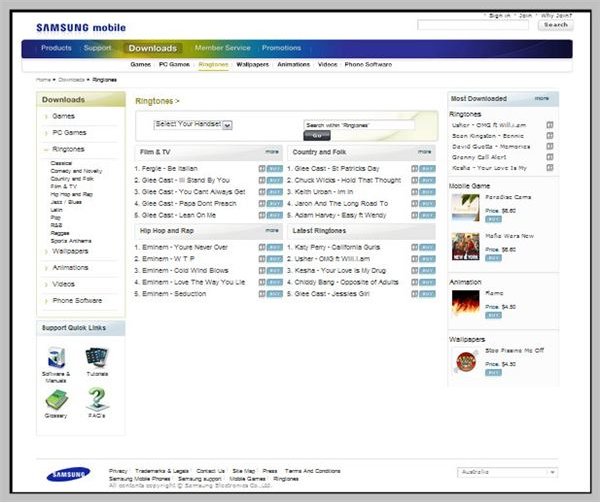Open the FAQ's question mark icon
The height and width of the screenshot is (503, 600).
[x=97, y=399]
